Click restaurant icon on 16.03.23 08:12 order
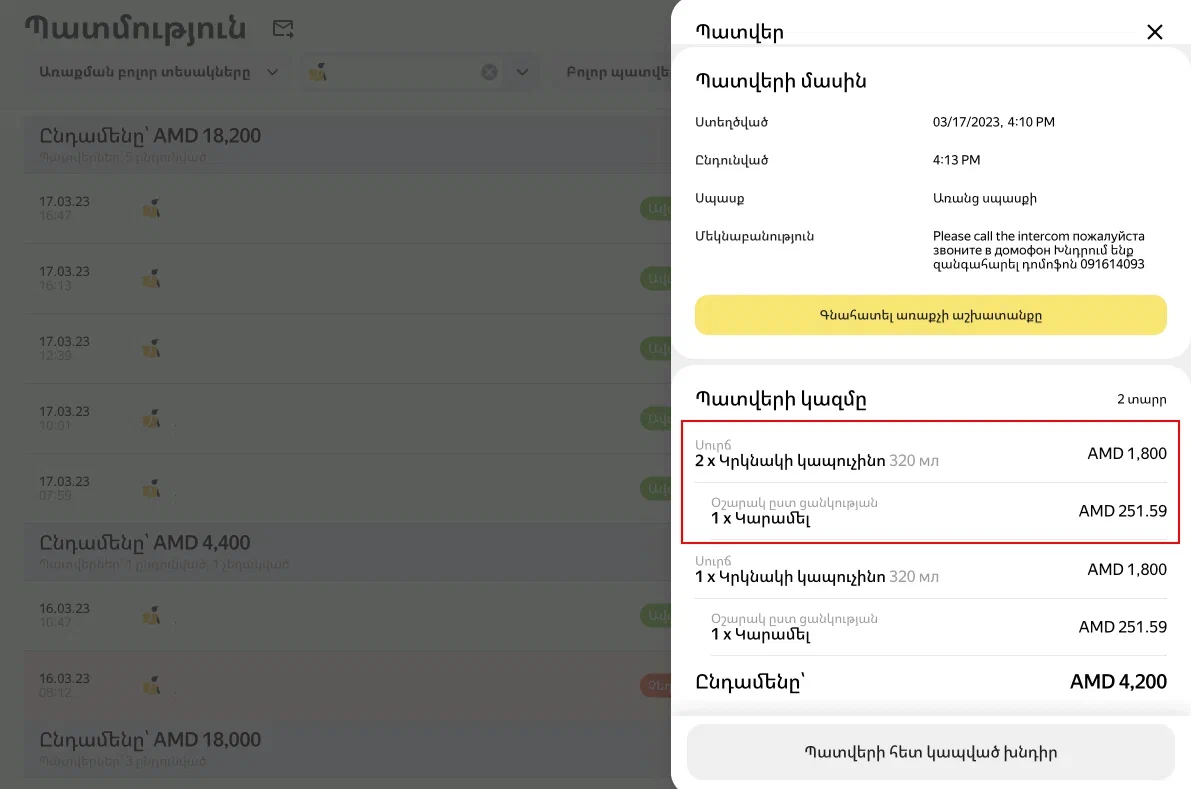This screenshot has height=789, width=1191. pyautogui.click(x=151, y=685)
